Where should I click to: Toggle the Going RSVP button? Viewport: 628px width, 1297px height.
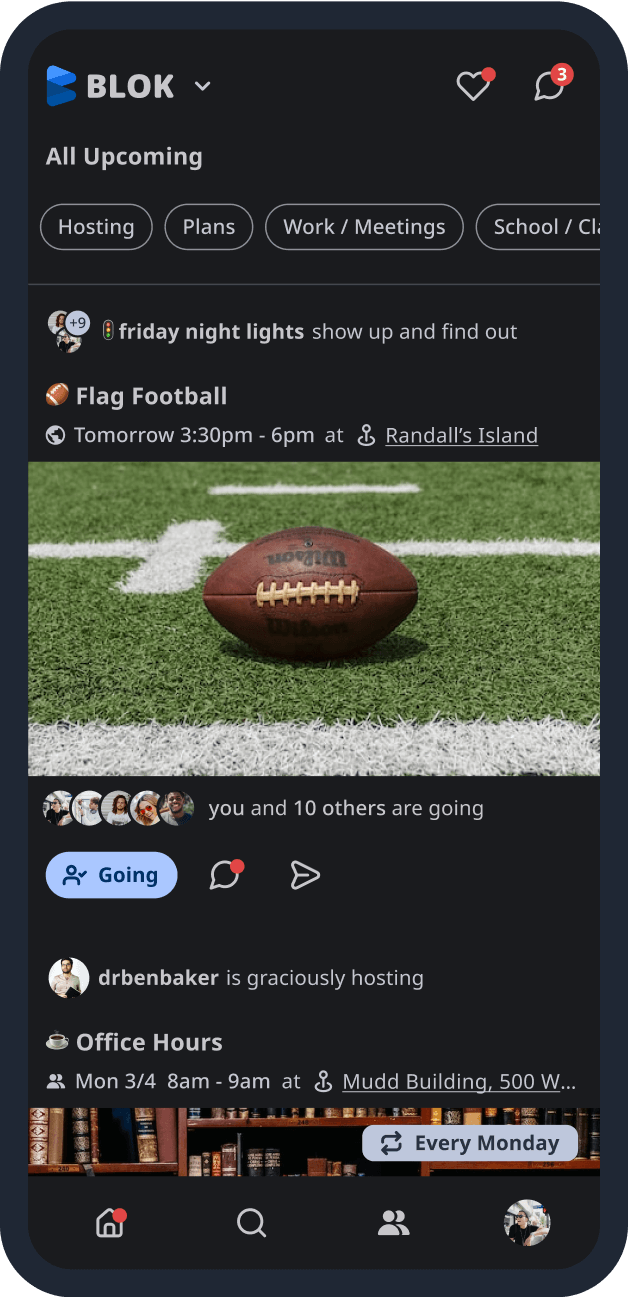tap(112, 875)
